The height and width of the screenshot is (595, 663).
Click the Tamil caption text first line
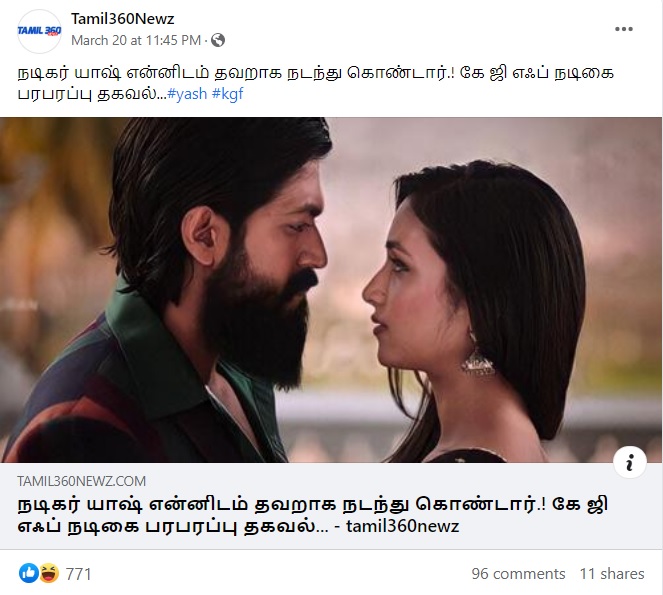point(315,73)
